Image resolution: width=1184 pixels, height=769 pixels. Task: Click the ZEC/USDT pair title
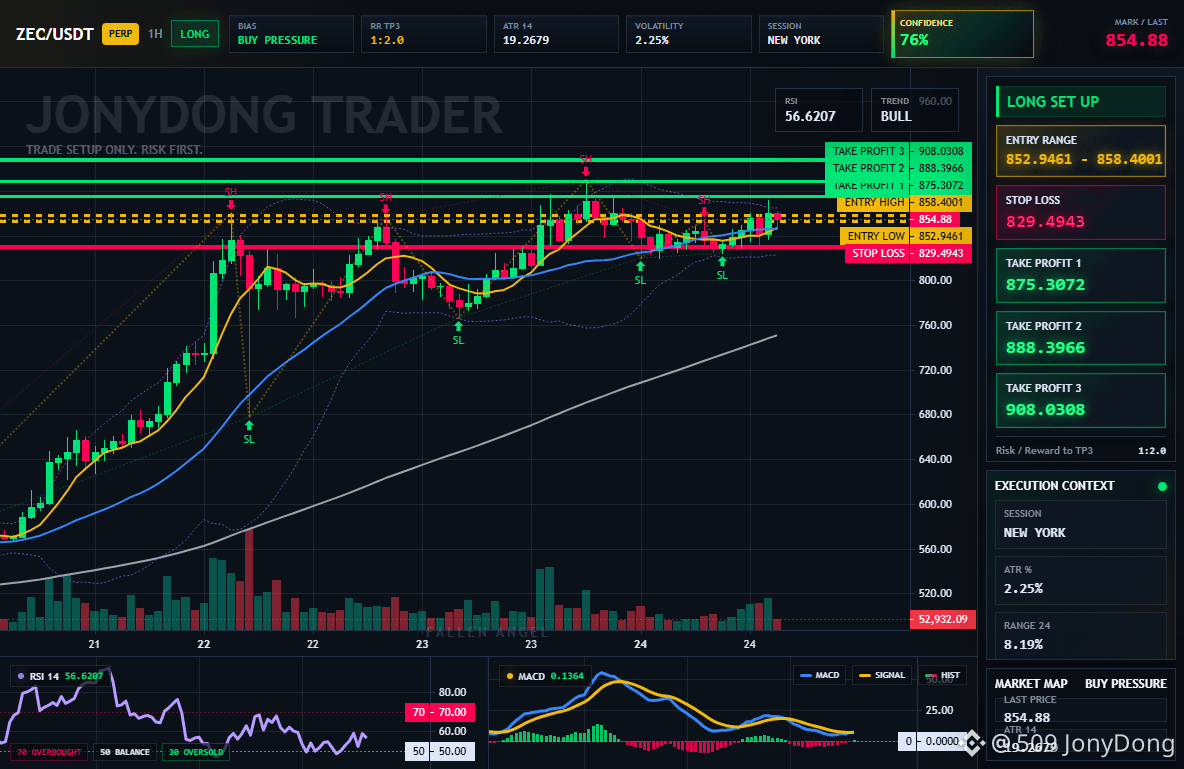pyautogui.click(x=54, y=34)
